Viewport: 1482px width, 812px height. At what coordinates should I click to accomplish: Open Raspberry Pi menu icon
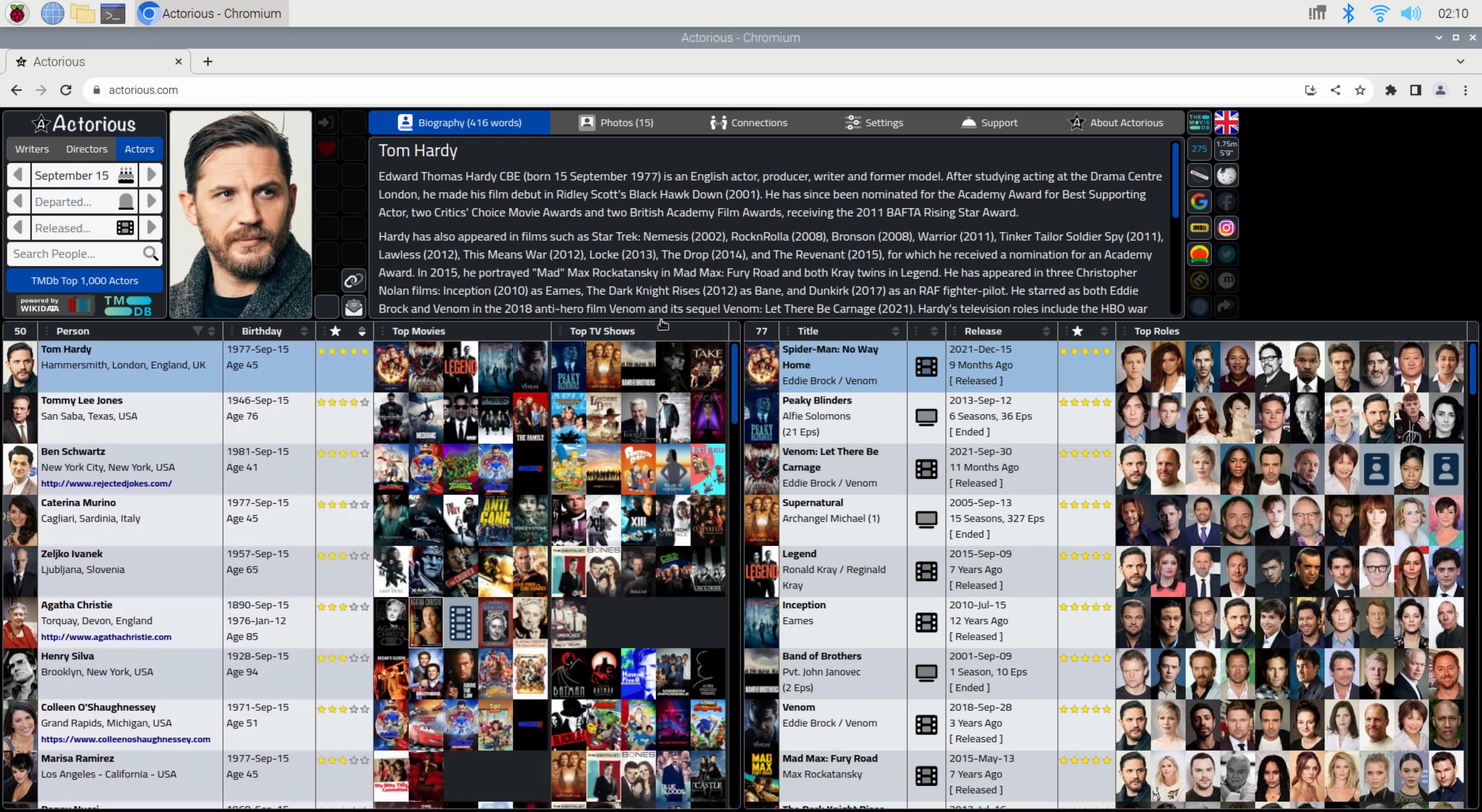[x=17, y=13]
